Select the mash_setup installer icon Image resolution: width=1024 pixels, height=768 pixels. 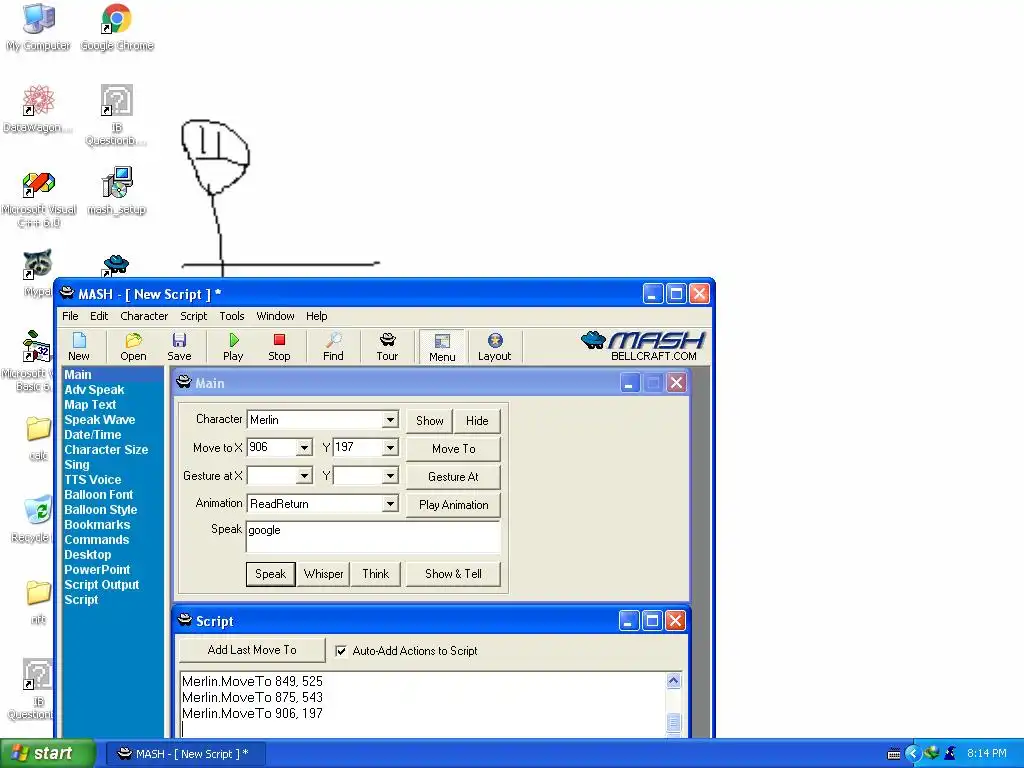click(117, 191)
